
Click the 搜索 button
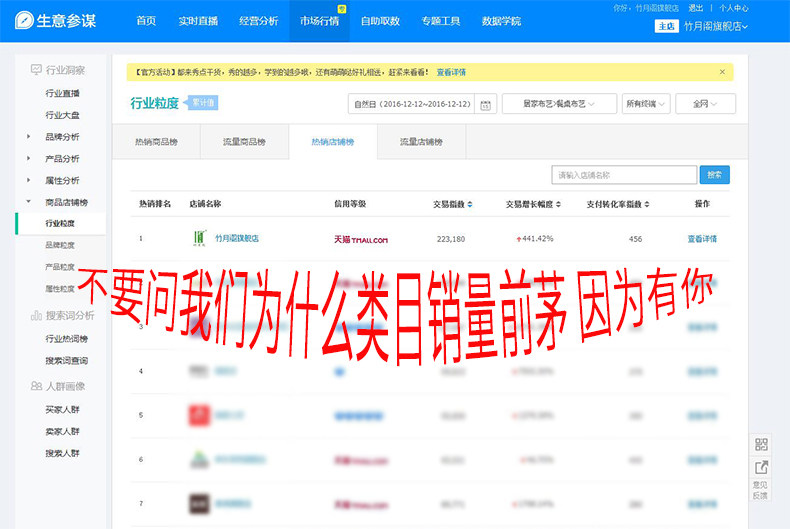pyautogui.click(x=714, y=175)
